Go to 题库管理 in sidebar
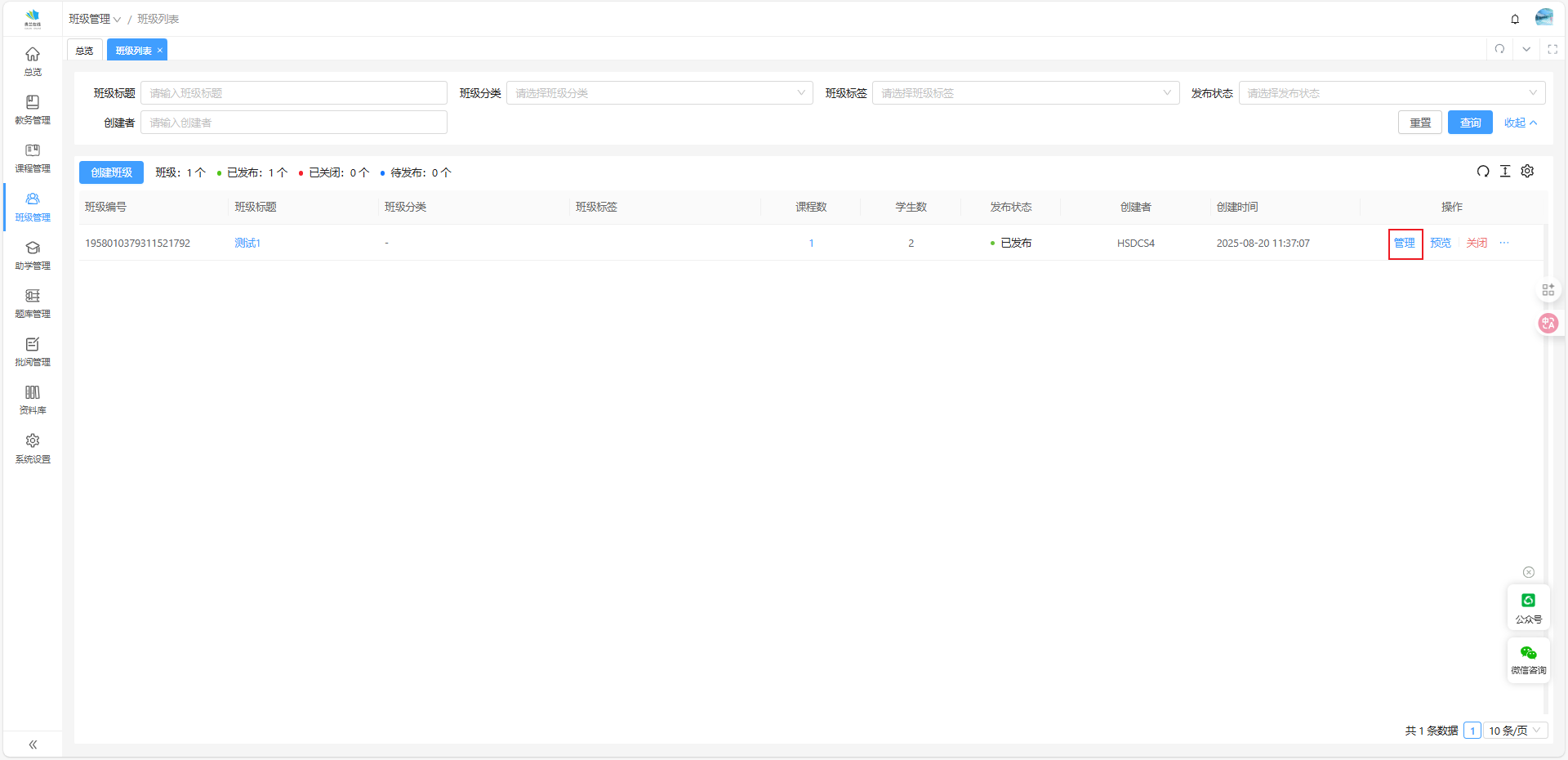1568x760 pixels. [33, 303]
